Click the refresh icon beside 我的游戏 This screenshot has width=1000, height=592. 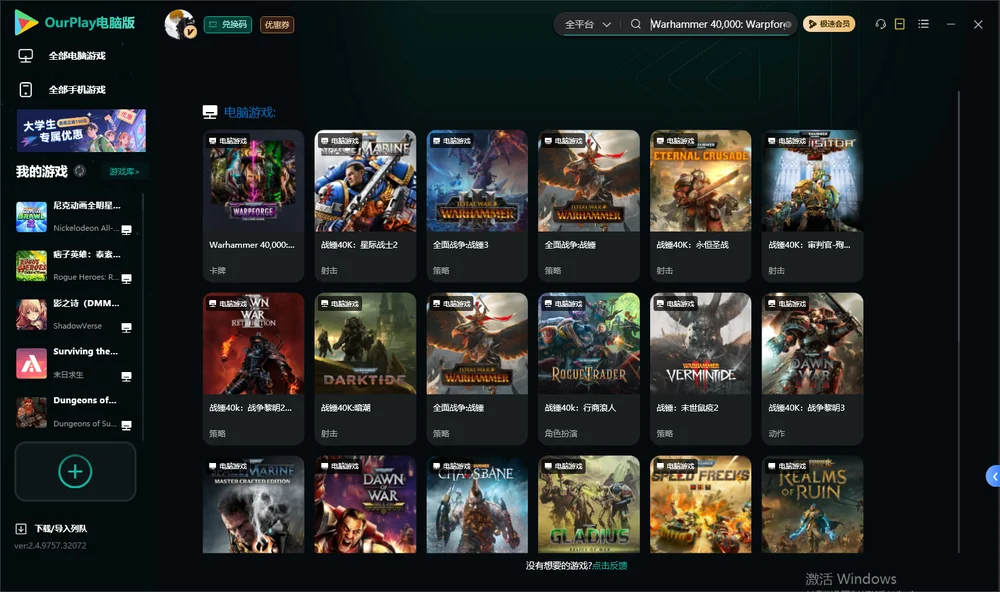pos(80,171)
